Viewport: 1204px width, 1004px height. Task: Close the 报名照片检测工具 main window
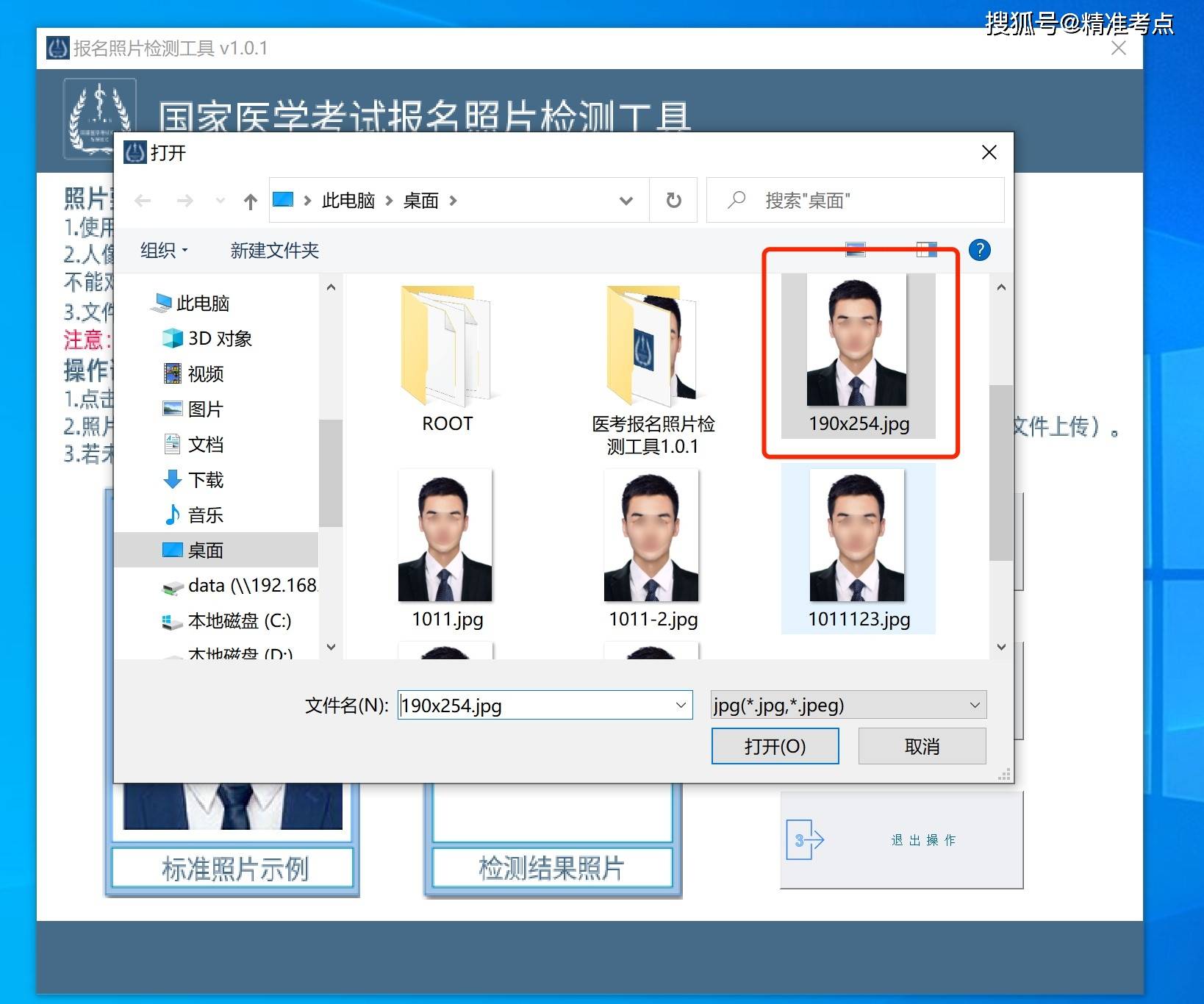pos(1118,48)
